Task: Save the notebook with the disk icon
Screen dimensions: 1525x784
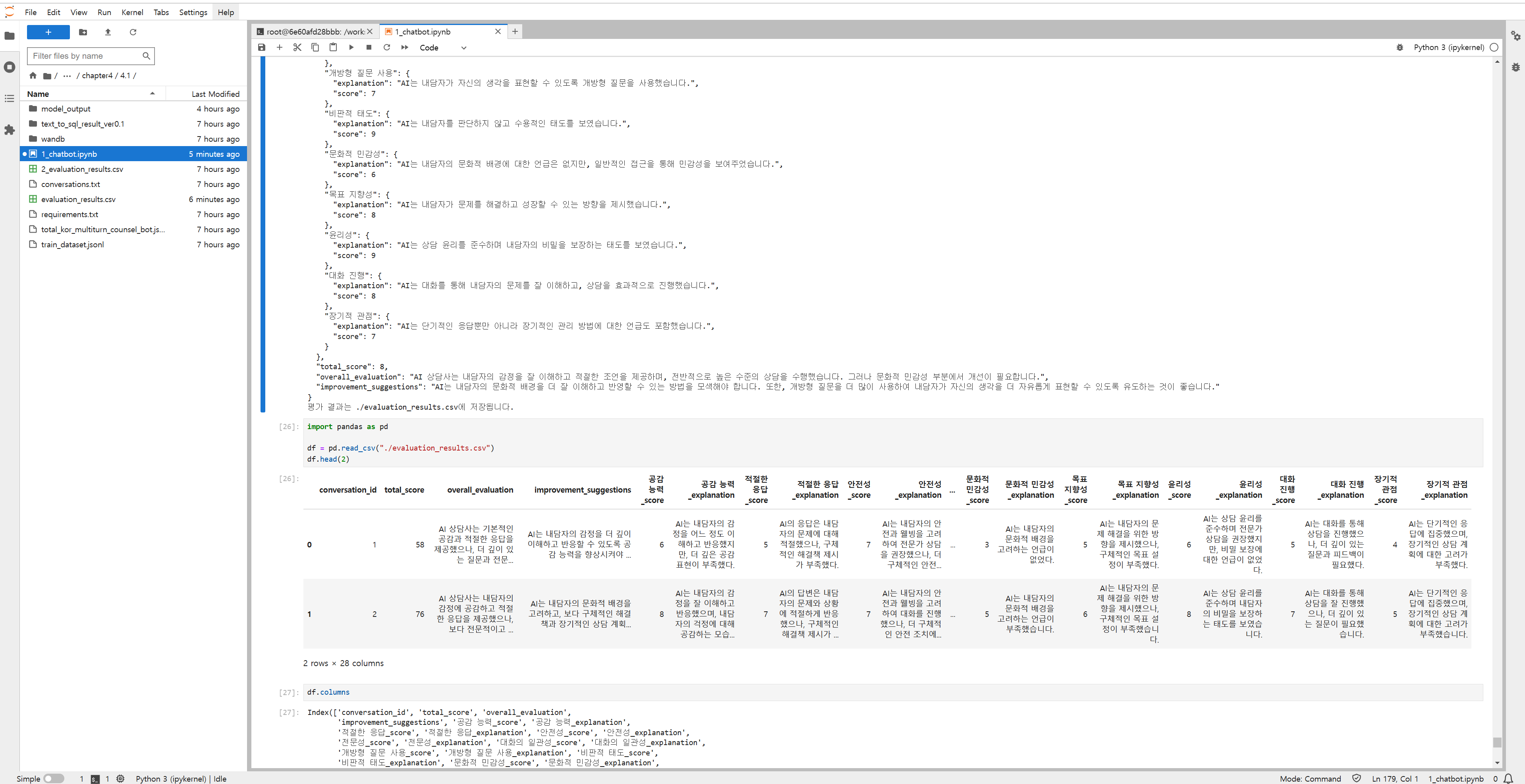Action: click(x=262, y=47)
